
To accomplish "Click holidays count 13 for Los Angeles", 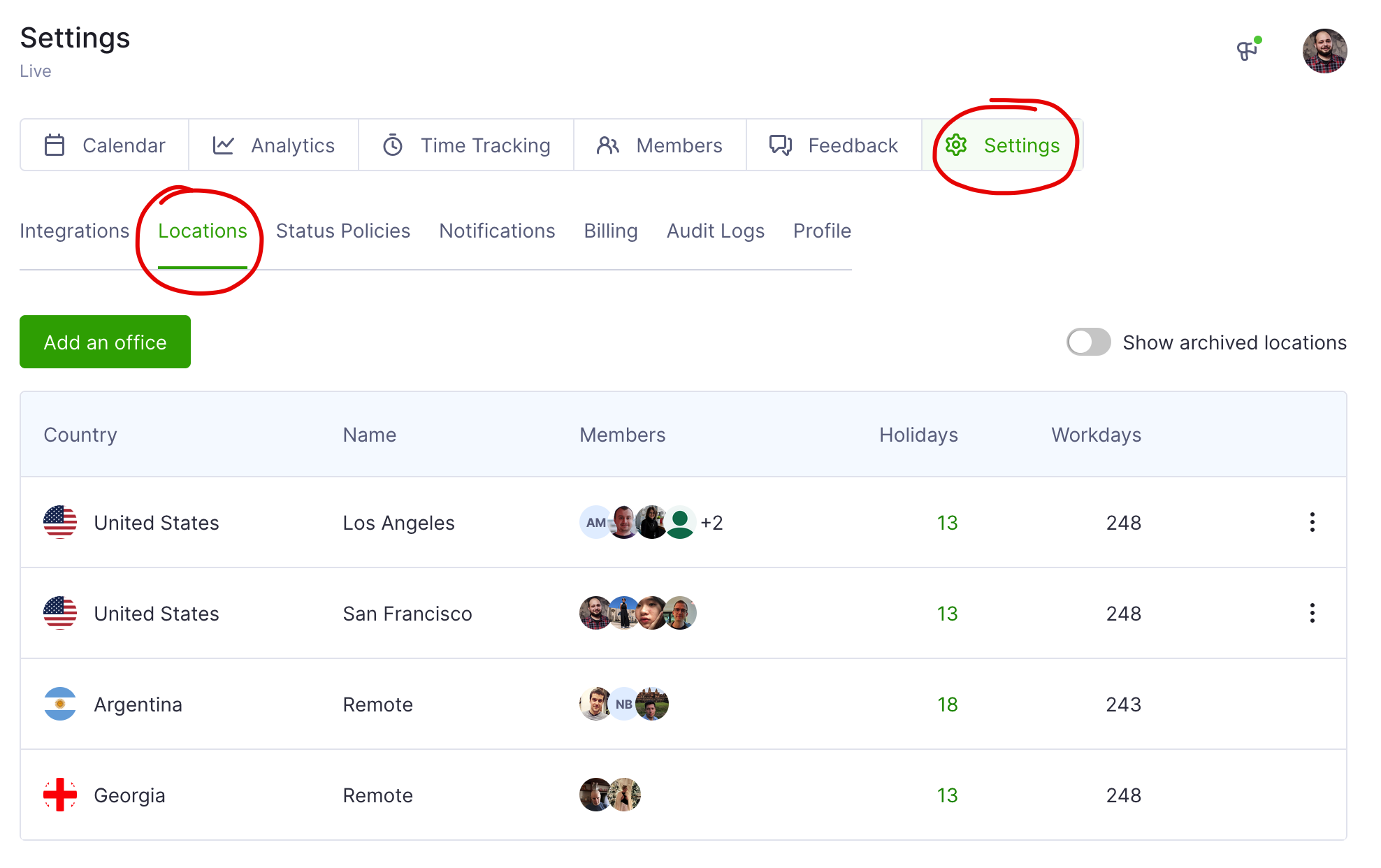I will (947, 523).
